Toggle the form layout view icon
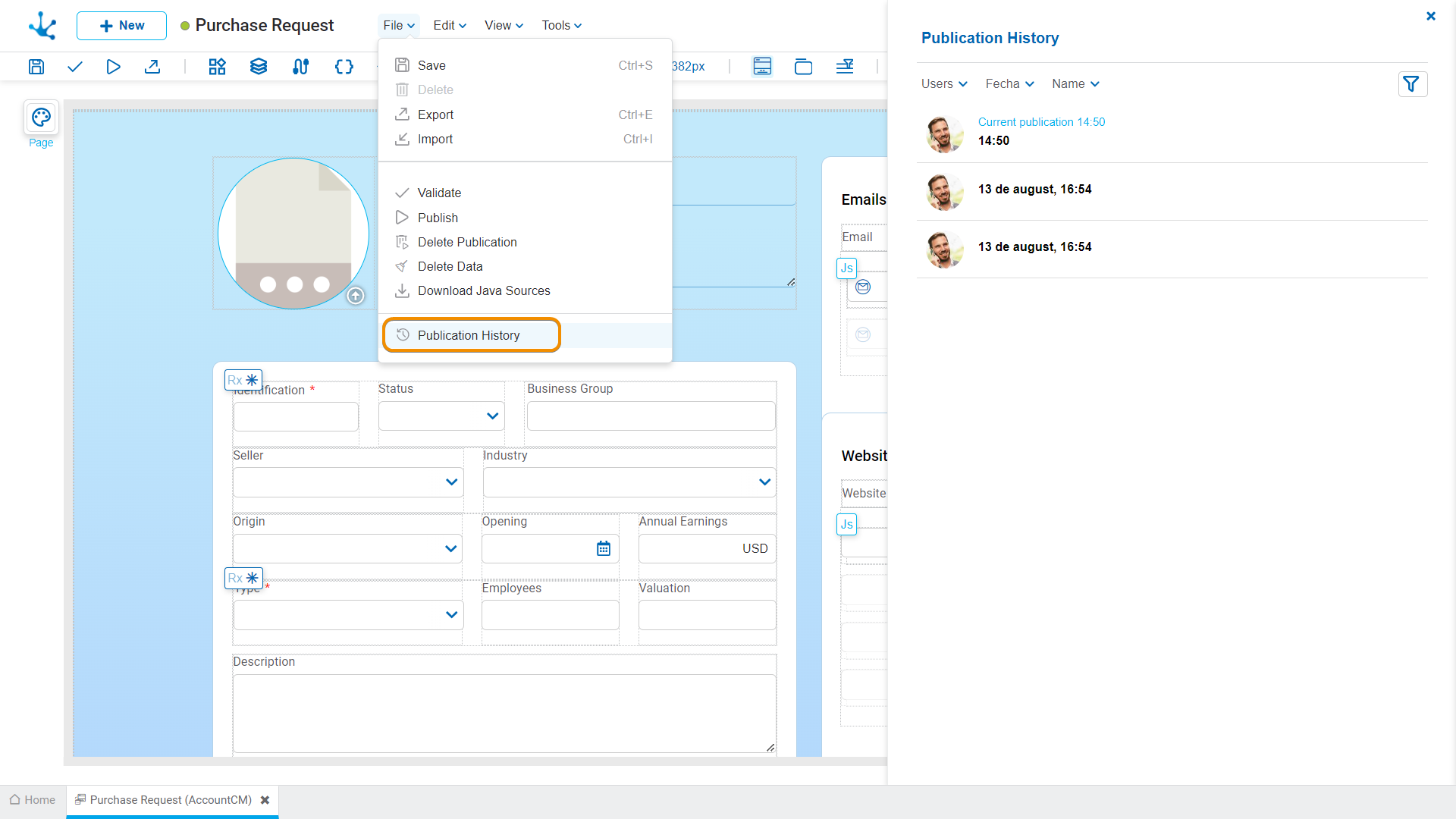 coord(762,67)
